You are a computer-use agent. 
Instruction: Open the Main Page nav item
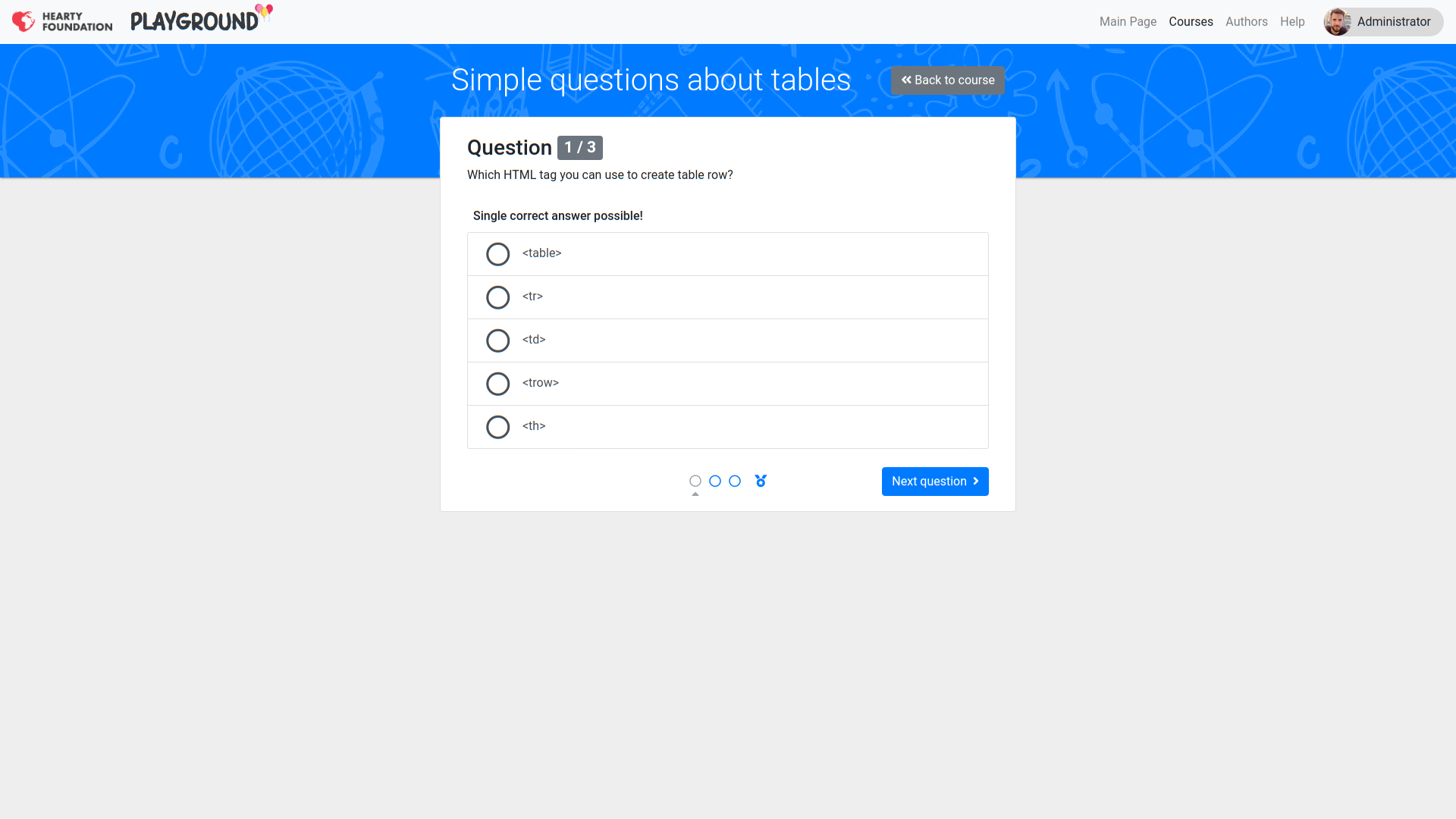(1128, 22)
